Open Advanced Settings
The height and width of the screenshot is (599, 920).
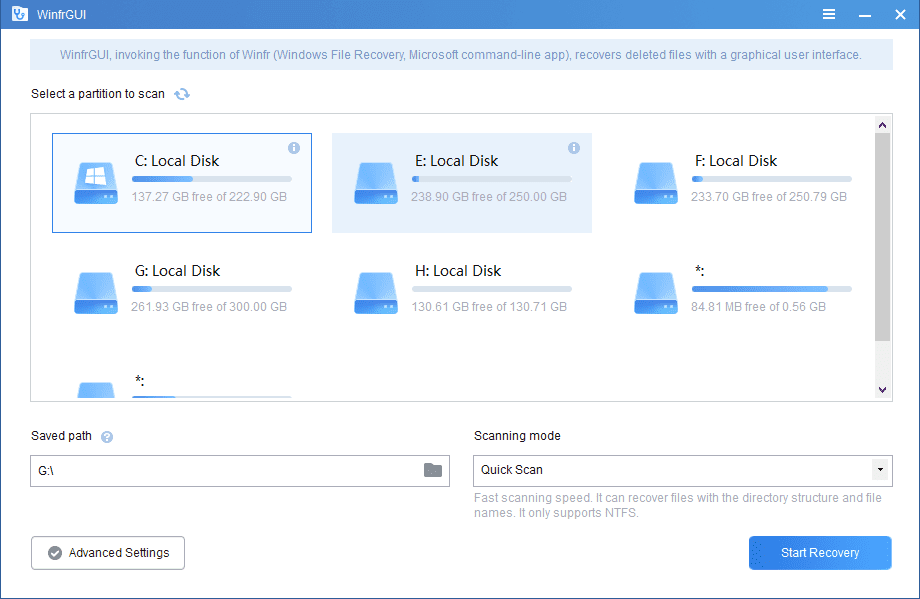[108, 553]
